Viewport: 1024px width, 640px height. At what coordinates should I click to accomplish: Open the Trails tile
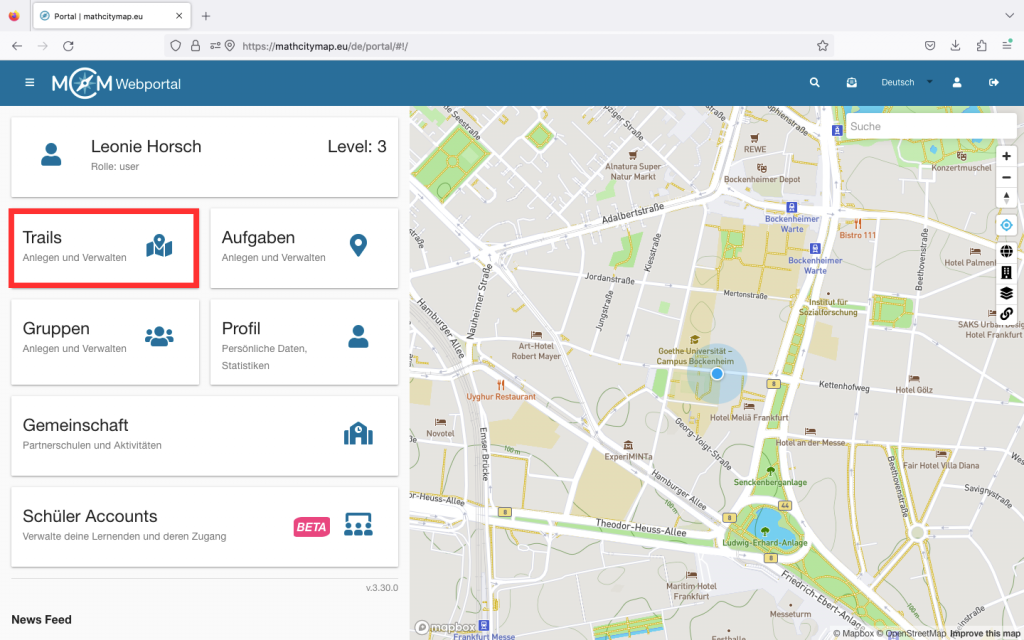(x=104, y=247)
